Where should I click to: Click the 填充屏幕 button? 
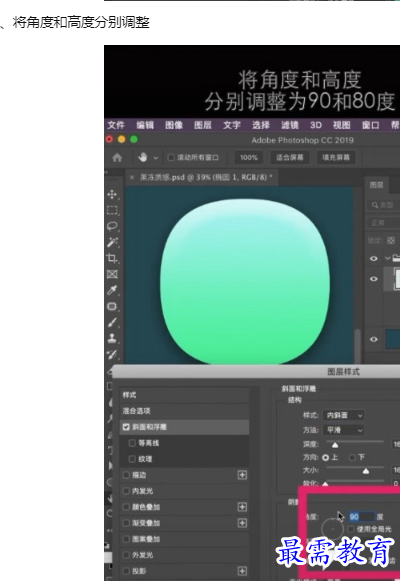coord(336,158)
